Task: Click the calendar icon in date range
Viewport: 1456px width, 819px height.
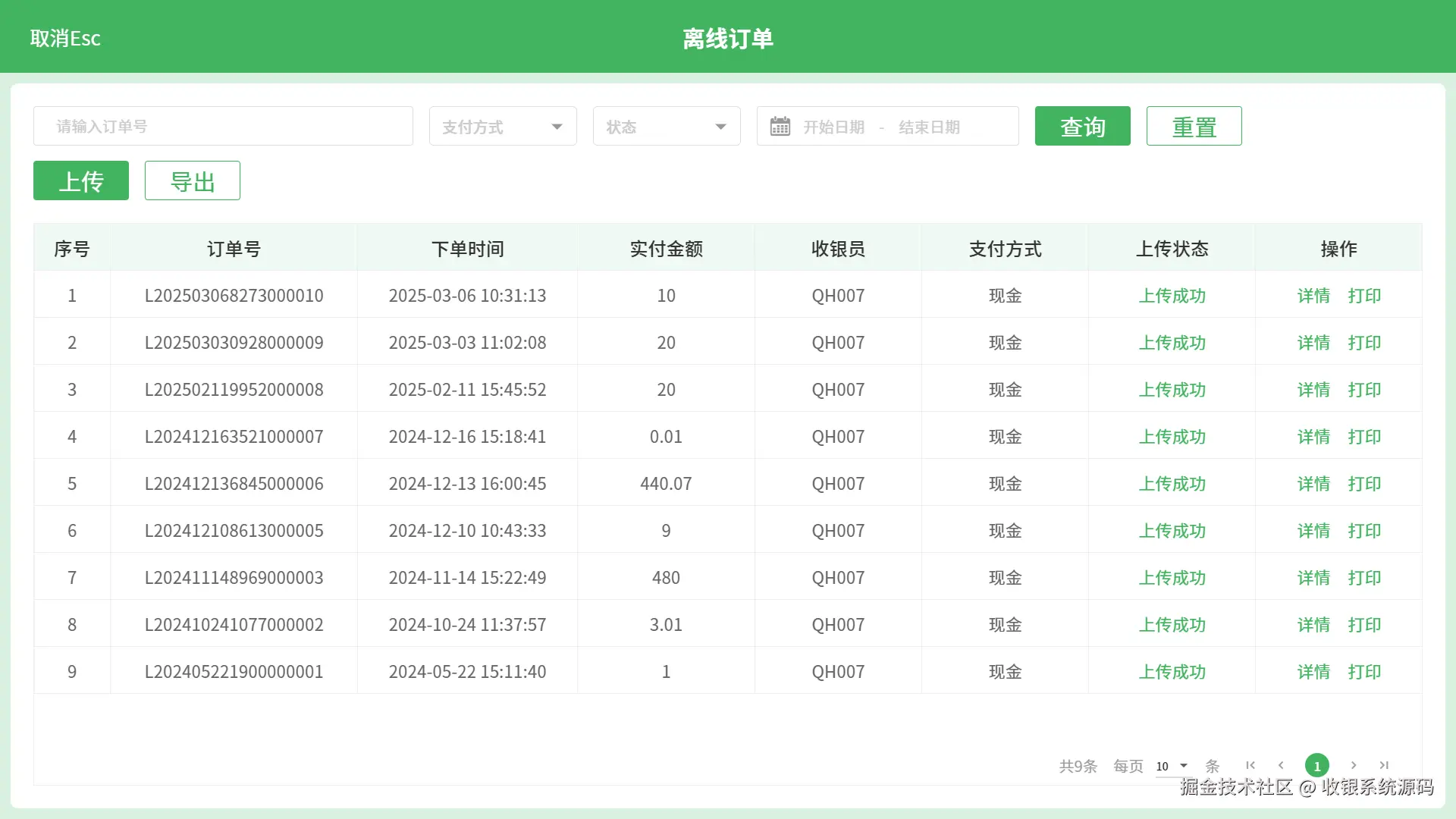Action: (x=780, y=126)
